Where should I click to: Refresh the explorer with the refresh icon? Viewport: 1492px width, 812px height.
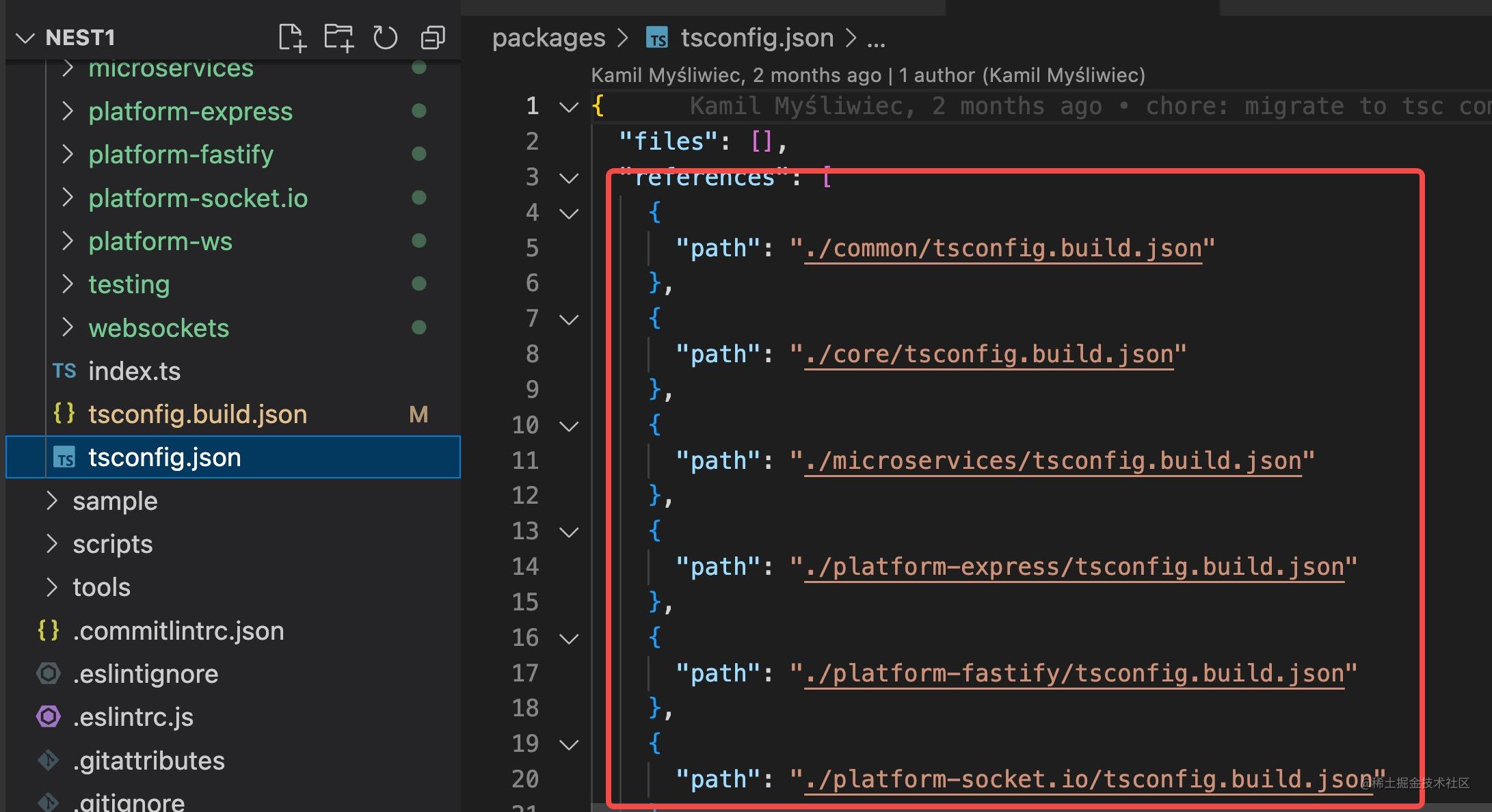(x=385, y=38)
